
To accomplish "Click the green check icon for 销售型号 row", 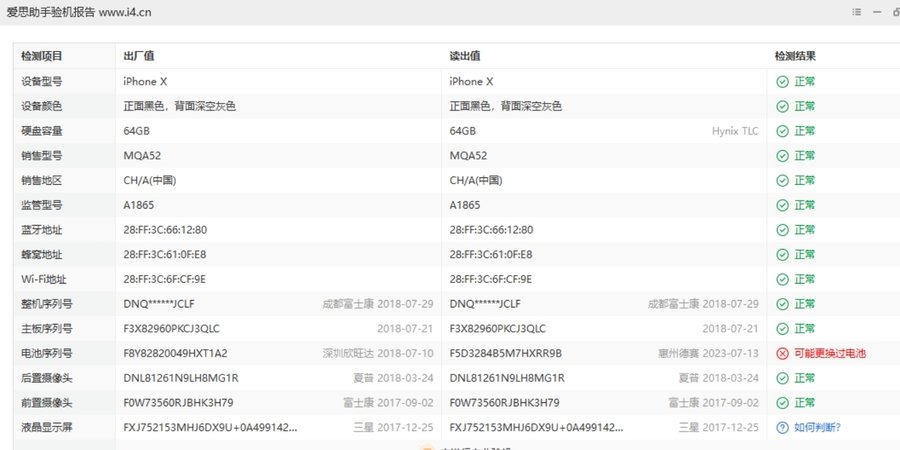I will (782, 156).
